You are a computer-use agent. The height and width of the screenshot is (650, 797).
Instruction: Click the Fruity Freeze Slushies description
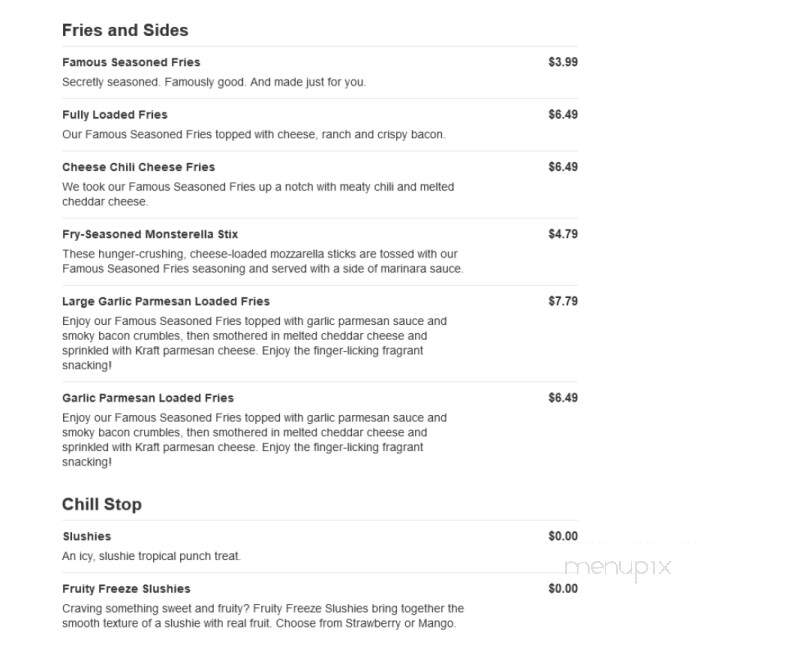(x=263, y=616)
